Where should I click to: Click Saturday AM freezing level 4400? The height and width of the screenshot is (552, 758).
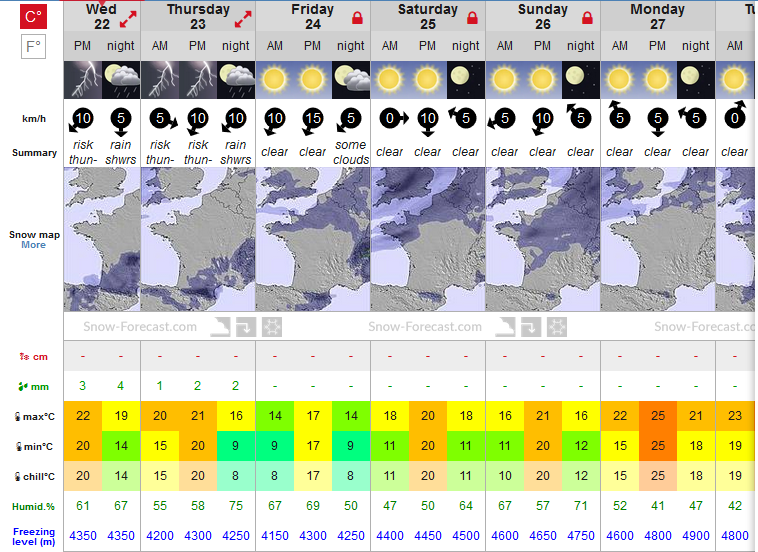tap(390, 536)
